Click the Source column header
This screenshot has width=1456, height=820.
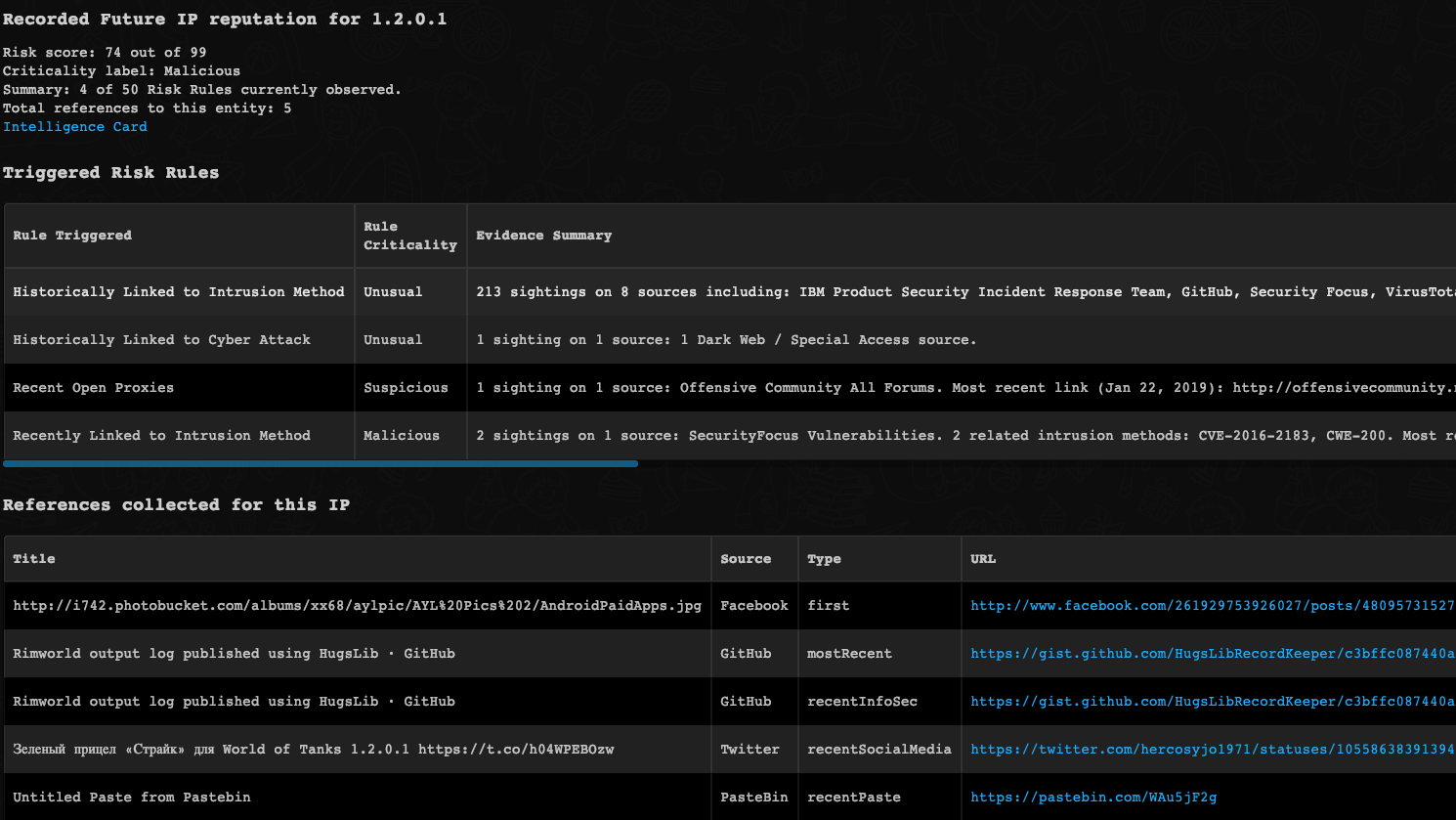[x=746, y=559]
